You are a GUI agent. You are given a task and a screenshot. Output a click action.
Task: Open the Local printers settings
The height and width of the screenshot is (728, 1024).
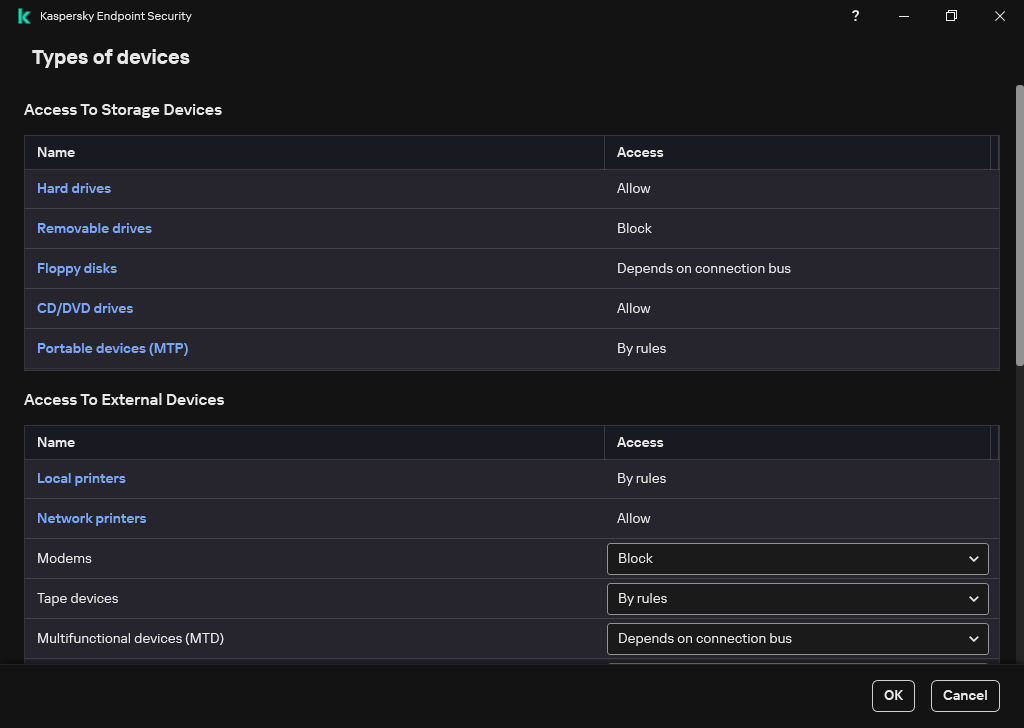click(81, 478)
